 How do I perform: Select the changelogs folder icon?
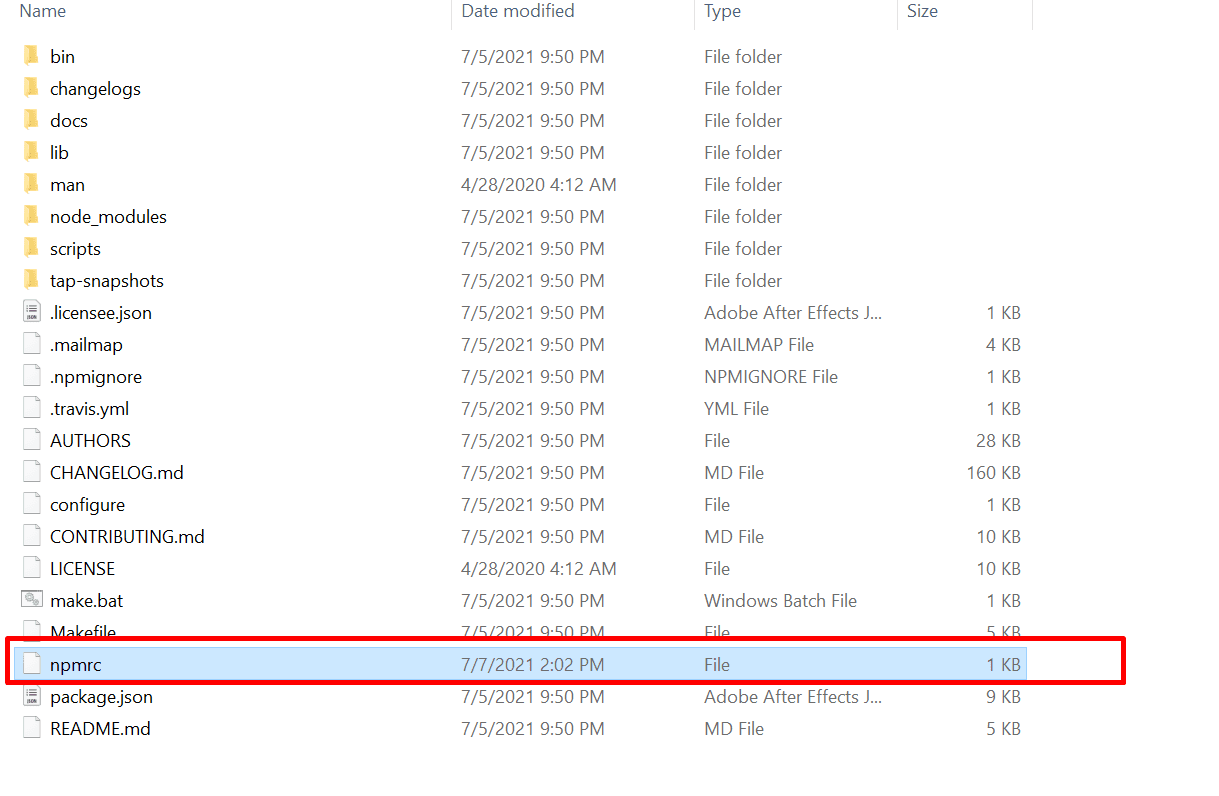tap(31, 88)
